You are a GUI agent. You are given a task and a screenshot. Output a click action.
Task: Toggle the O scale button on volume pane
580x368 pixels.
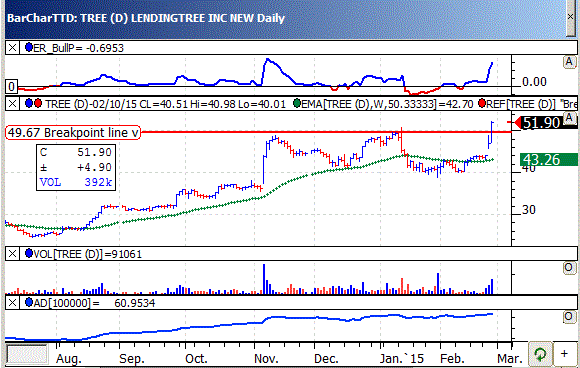569,268
